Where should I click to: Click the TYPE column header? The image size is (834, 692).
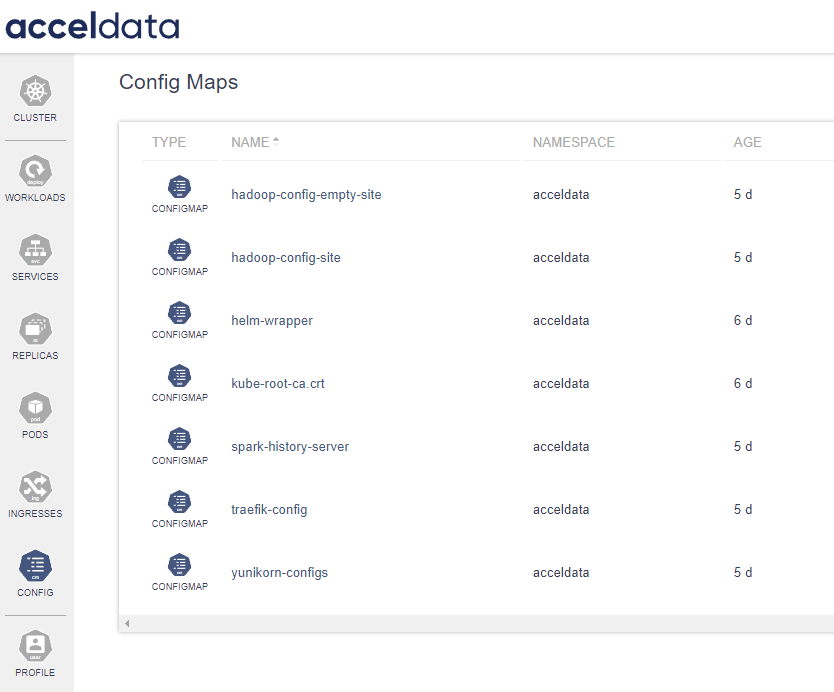169,142
